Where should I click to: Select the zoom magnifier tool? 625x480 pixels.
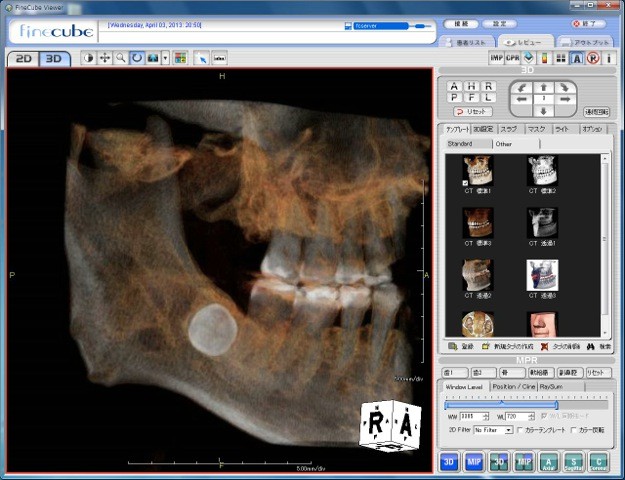[x=120, y=58]
